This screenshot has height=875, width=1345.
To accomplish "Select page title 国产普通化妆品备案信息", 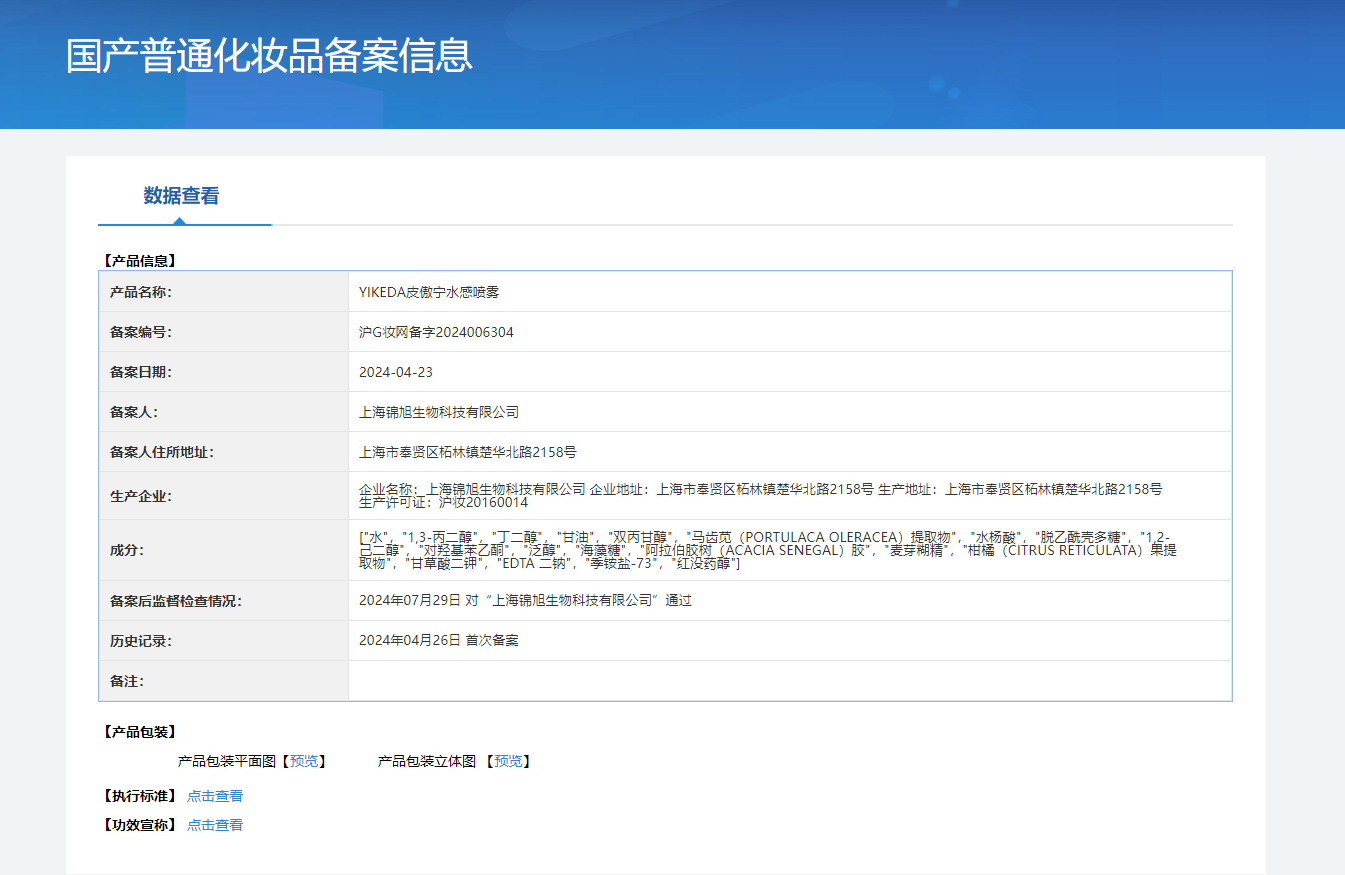I will pyautogui.click(x=269, y=56).
